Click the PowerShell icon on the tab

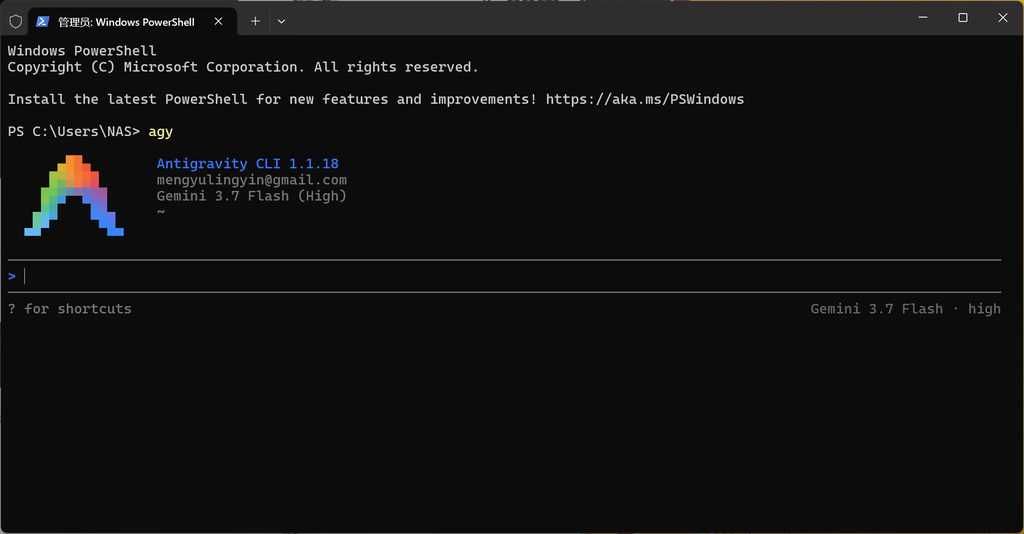pyautogui.click(x=42, y=22)
